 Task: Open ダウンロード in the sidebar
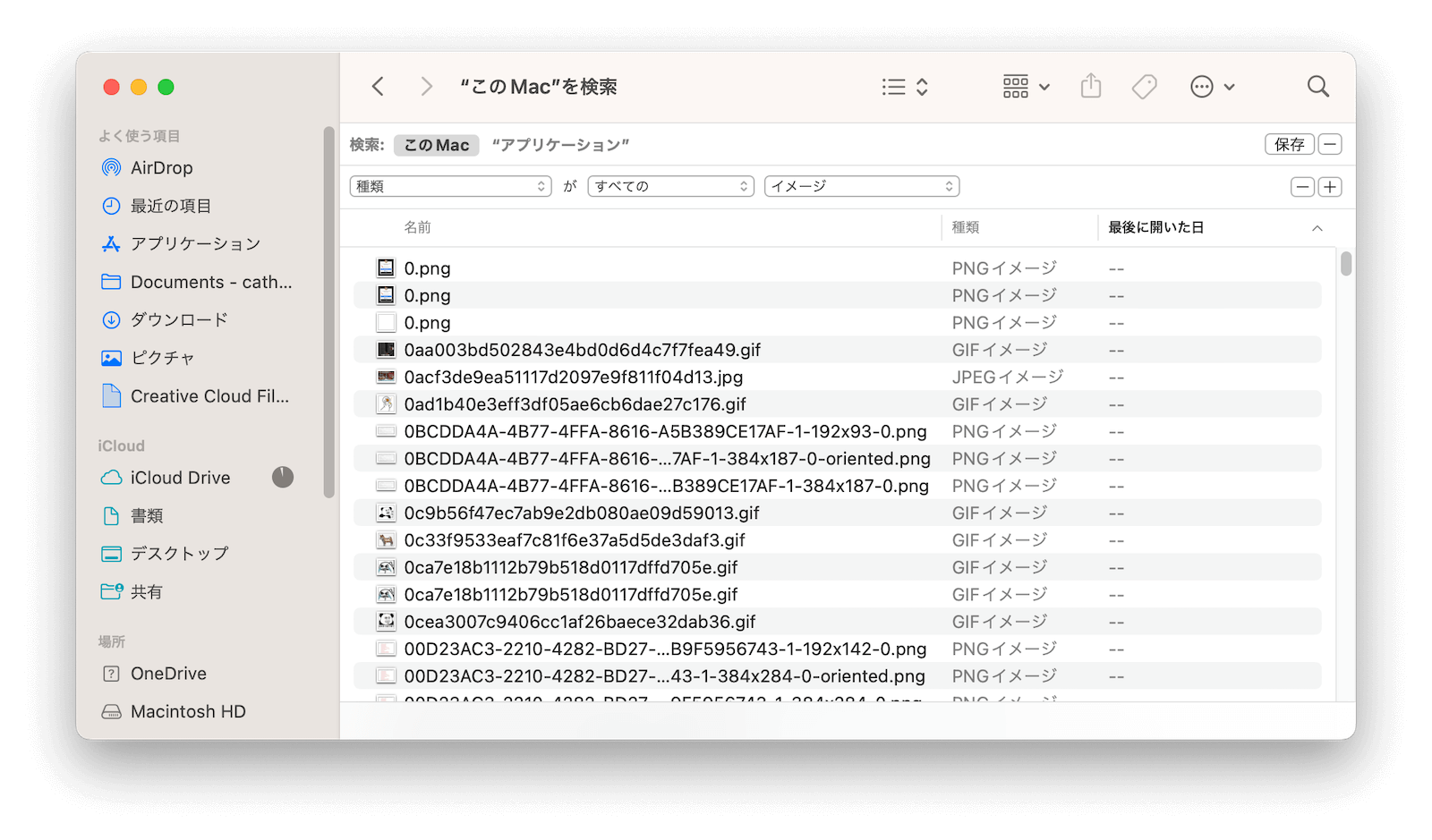pyautogui.click(x=166, y=319)
